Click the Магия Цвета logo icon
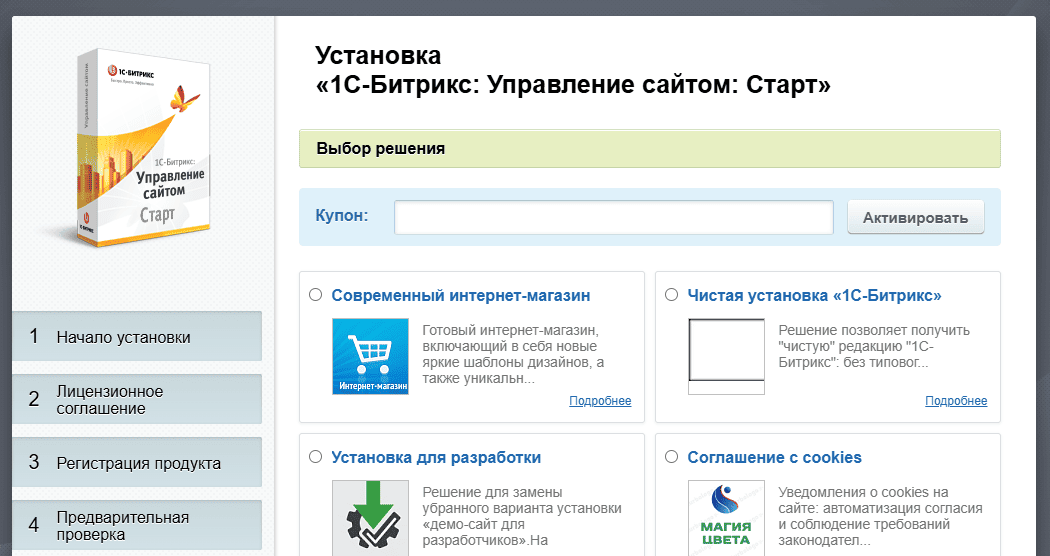 726,517
